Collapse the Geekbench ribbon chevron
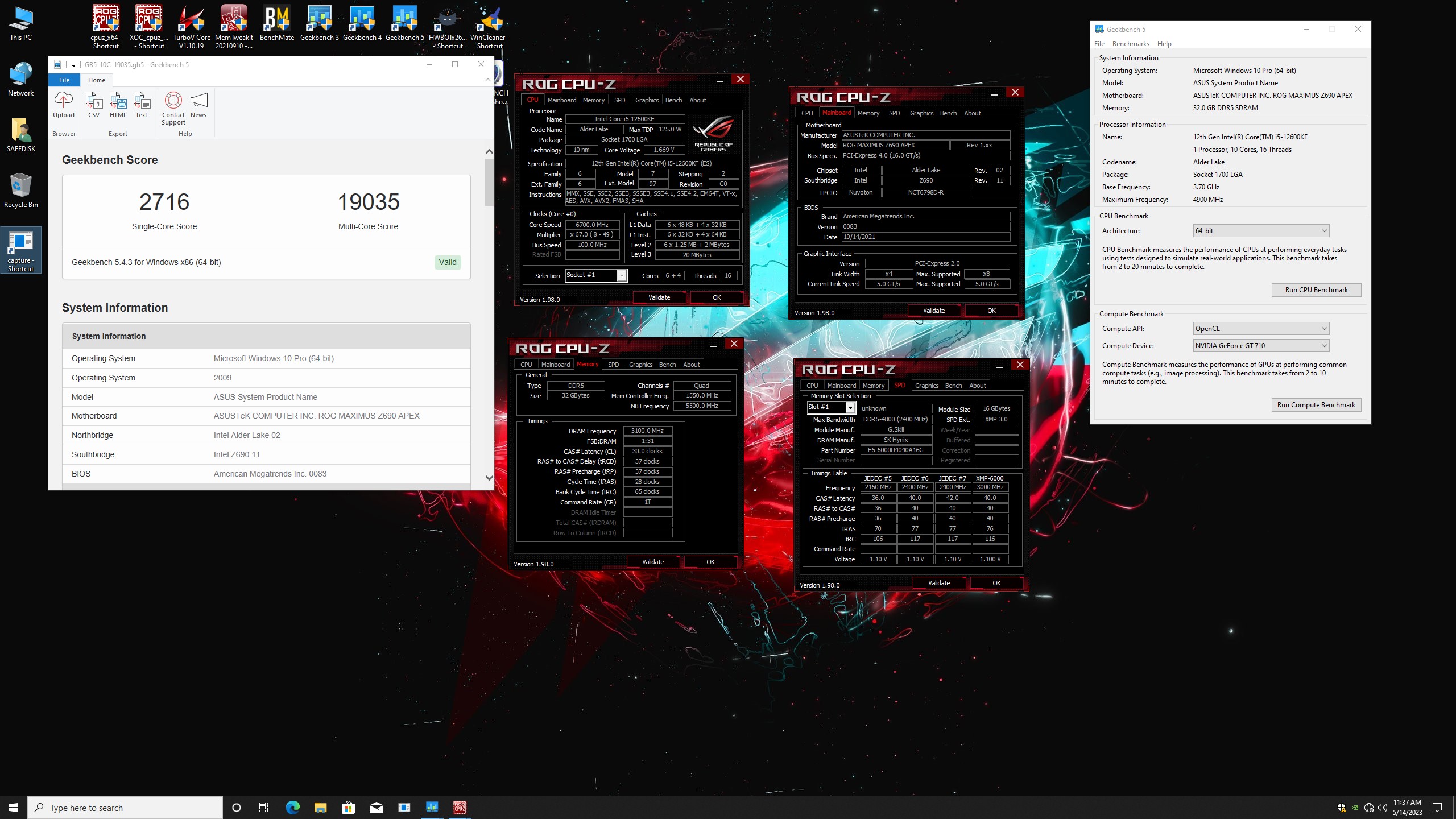Screen dimensions: 1456x819 487,80
